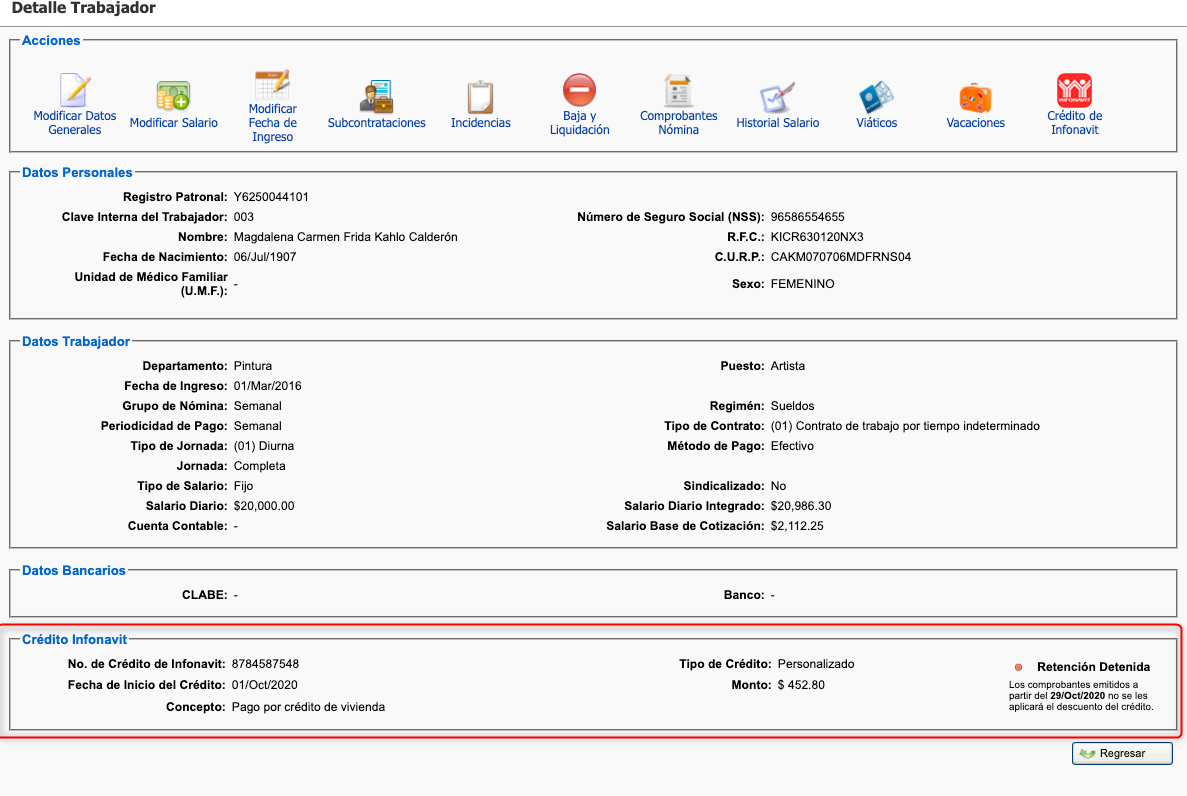Click the Acciones section heading
1187x796 pixels.
pos(51,41)
